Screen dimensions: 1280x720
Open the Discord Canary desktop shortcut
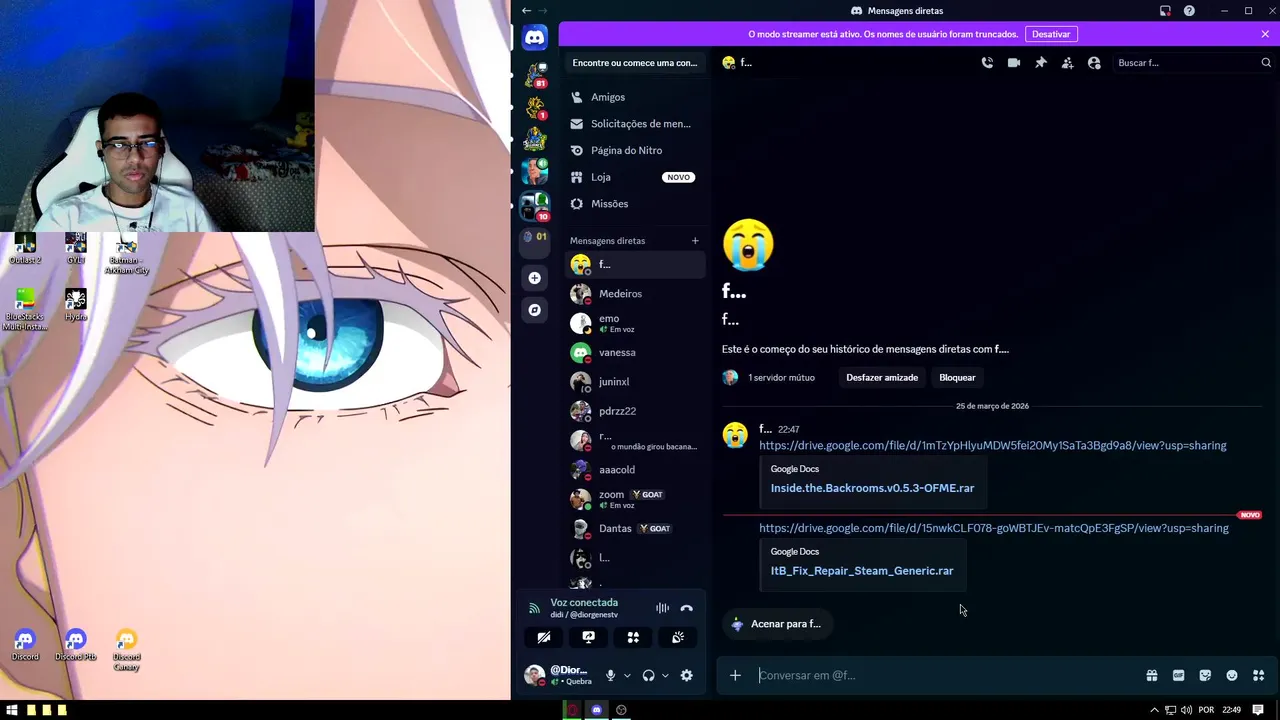[126, 649]
